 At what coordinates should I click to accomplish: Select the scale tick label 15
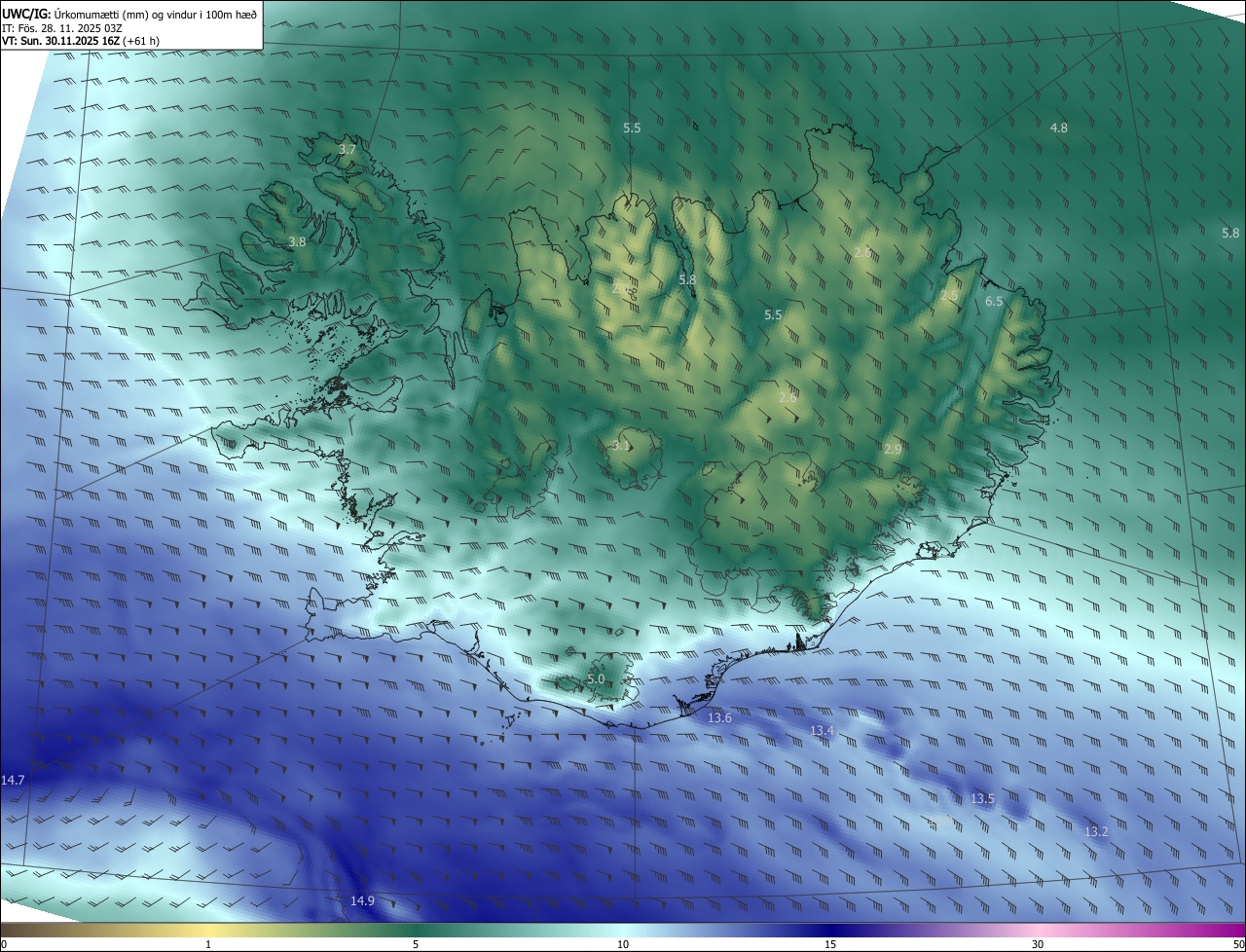[830, 945]
